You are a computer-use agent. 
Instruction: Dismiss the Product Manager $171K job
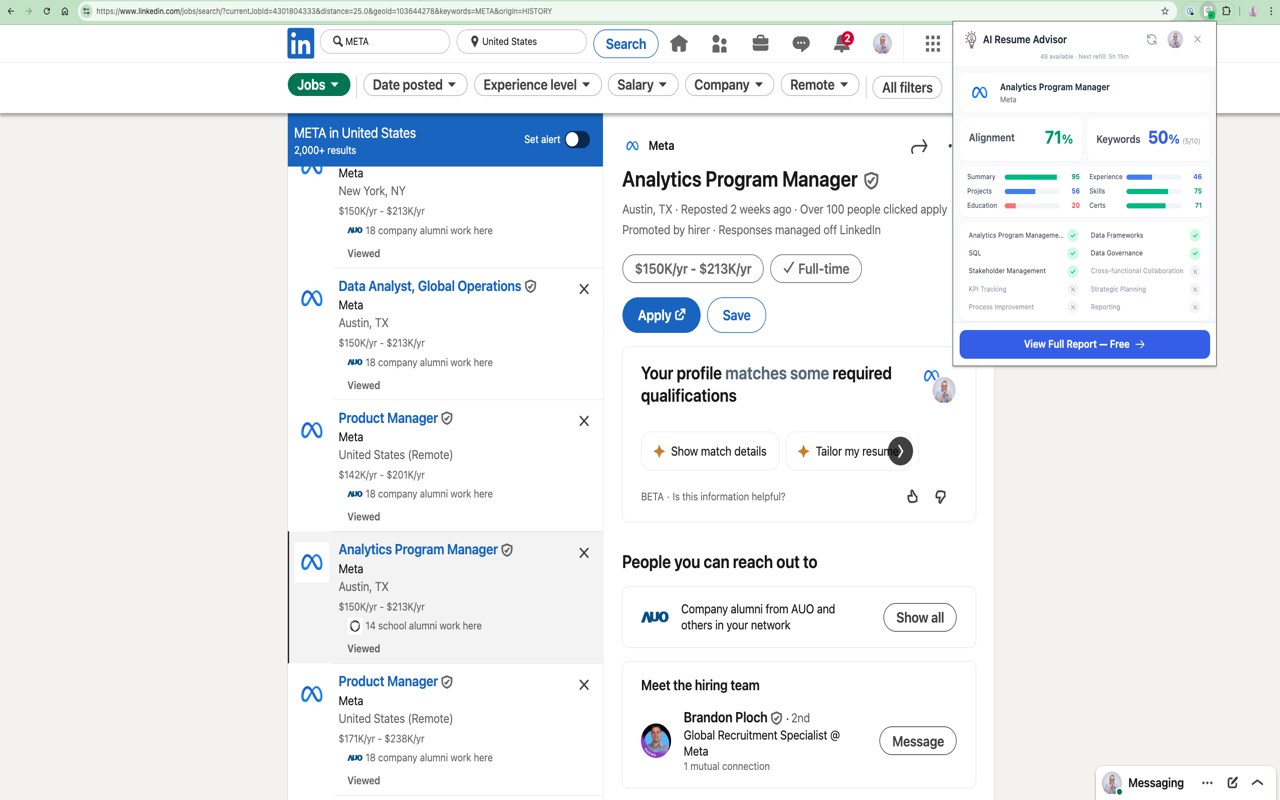pyautogui.click(x=584, y=685)
